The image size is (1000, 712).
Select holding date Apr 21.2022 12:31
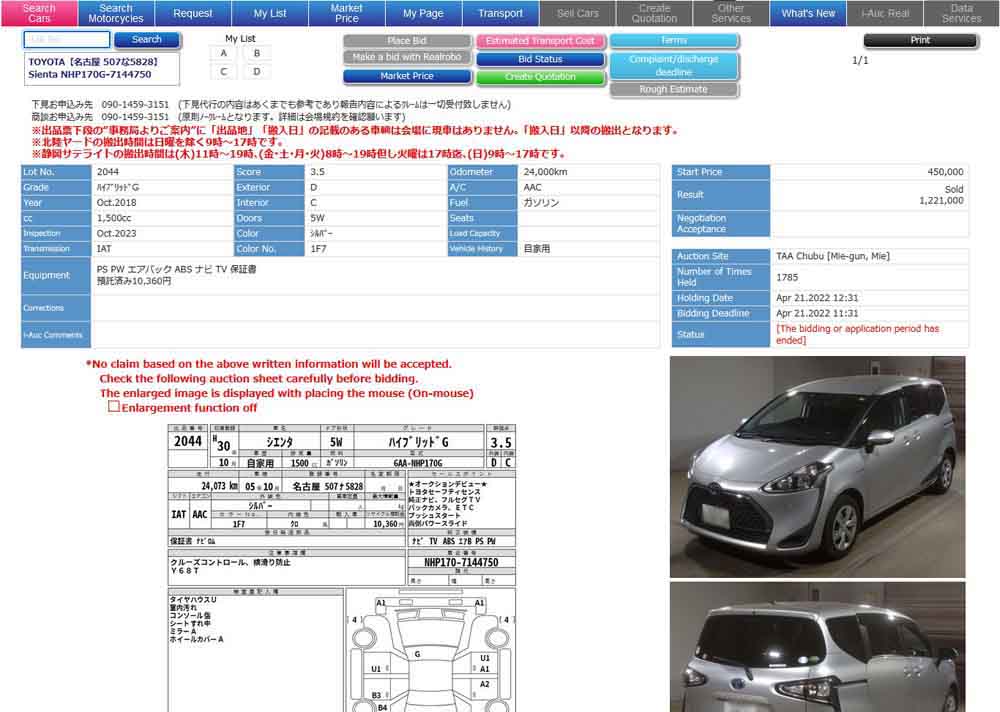click(817, 298)
